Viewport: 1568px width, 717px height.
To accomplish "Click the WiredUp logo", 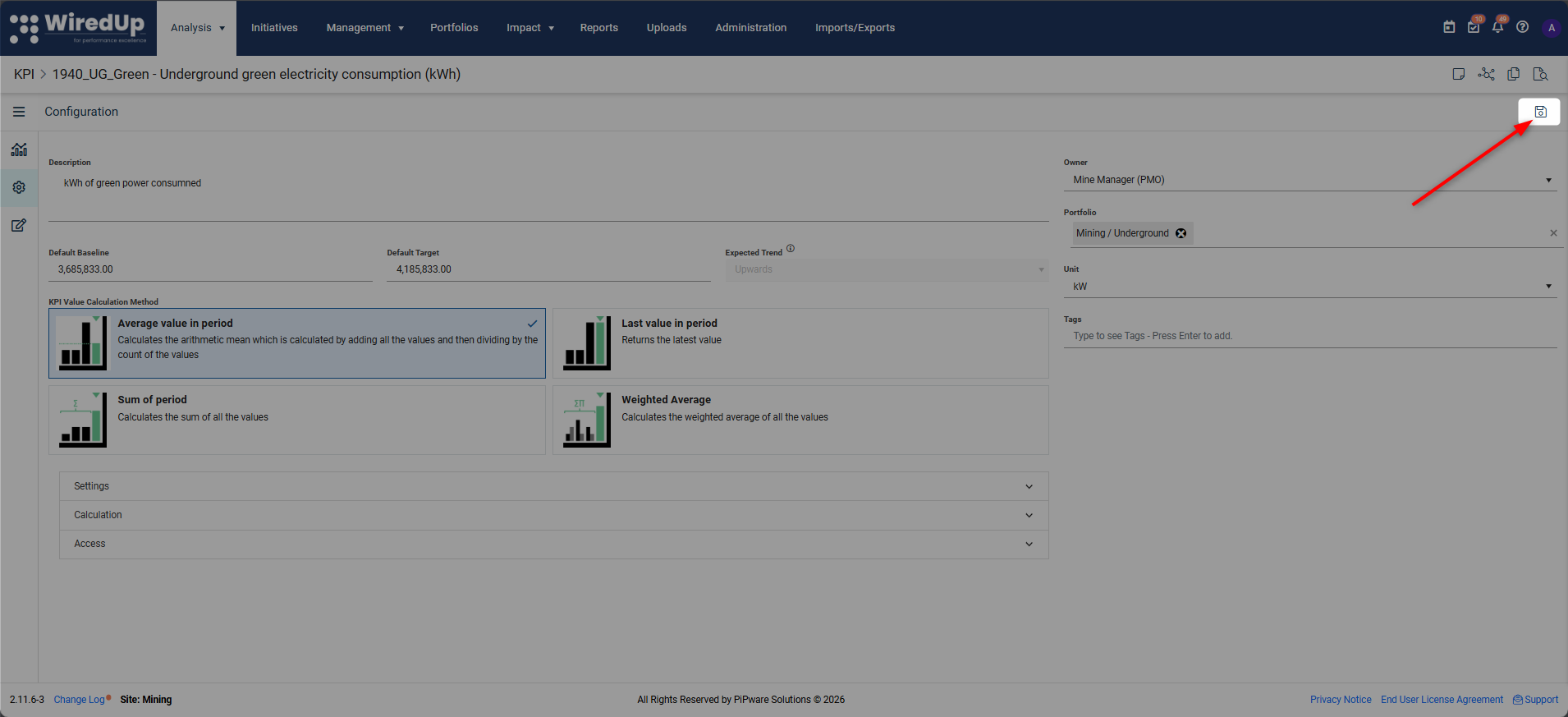I will tap(77, 27).
